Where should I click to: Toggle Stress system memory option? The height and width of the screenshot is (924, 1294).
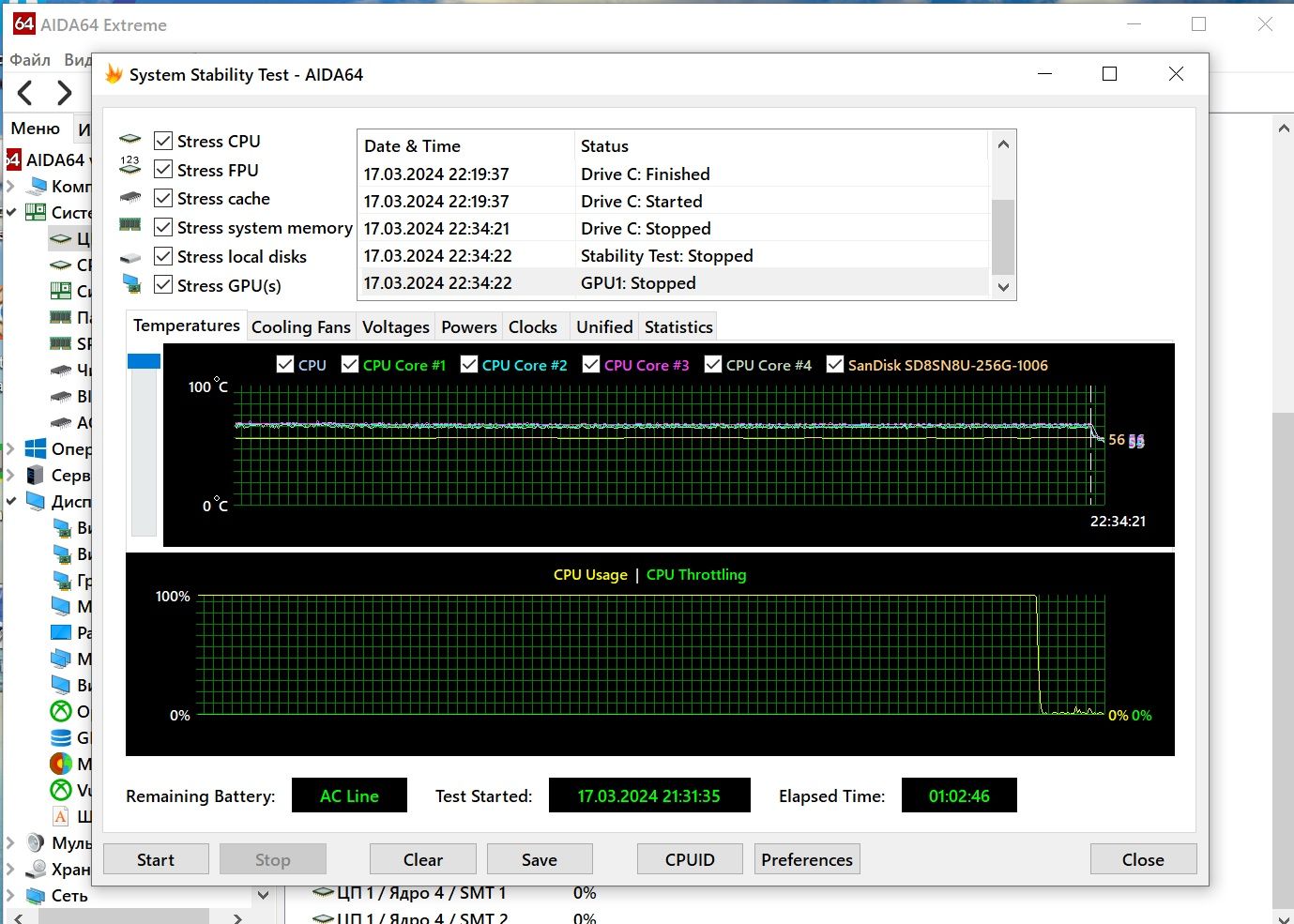pyautogui.click(x=163, y=227)
